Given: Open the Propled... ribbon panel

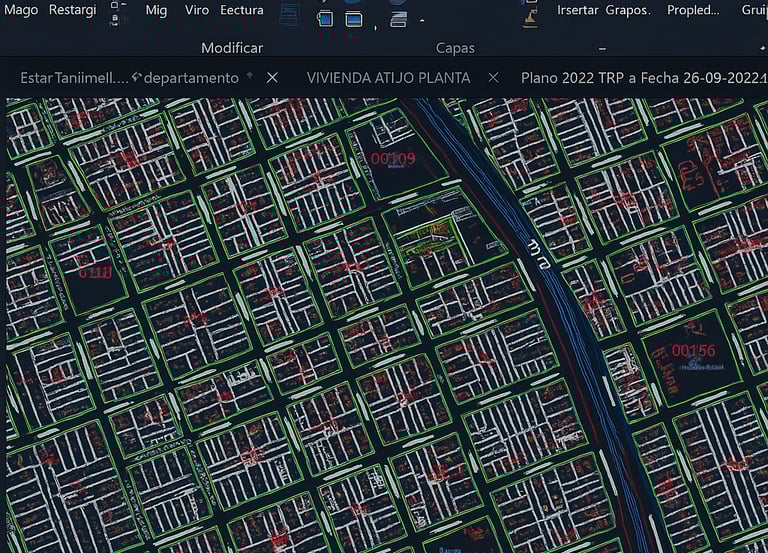Looking at the screenshot, I should coord(693,10).
